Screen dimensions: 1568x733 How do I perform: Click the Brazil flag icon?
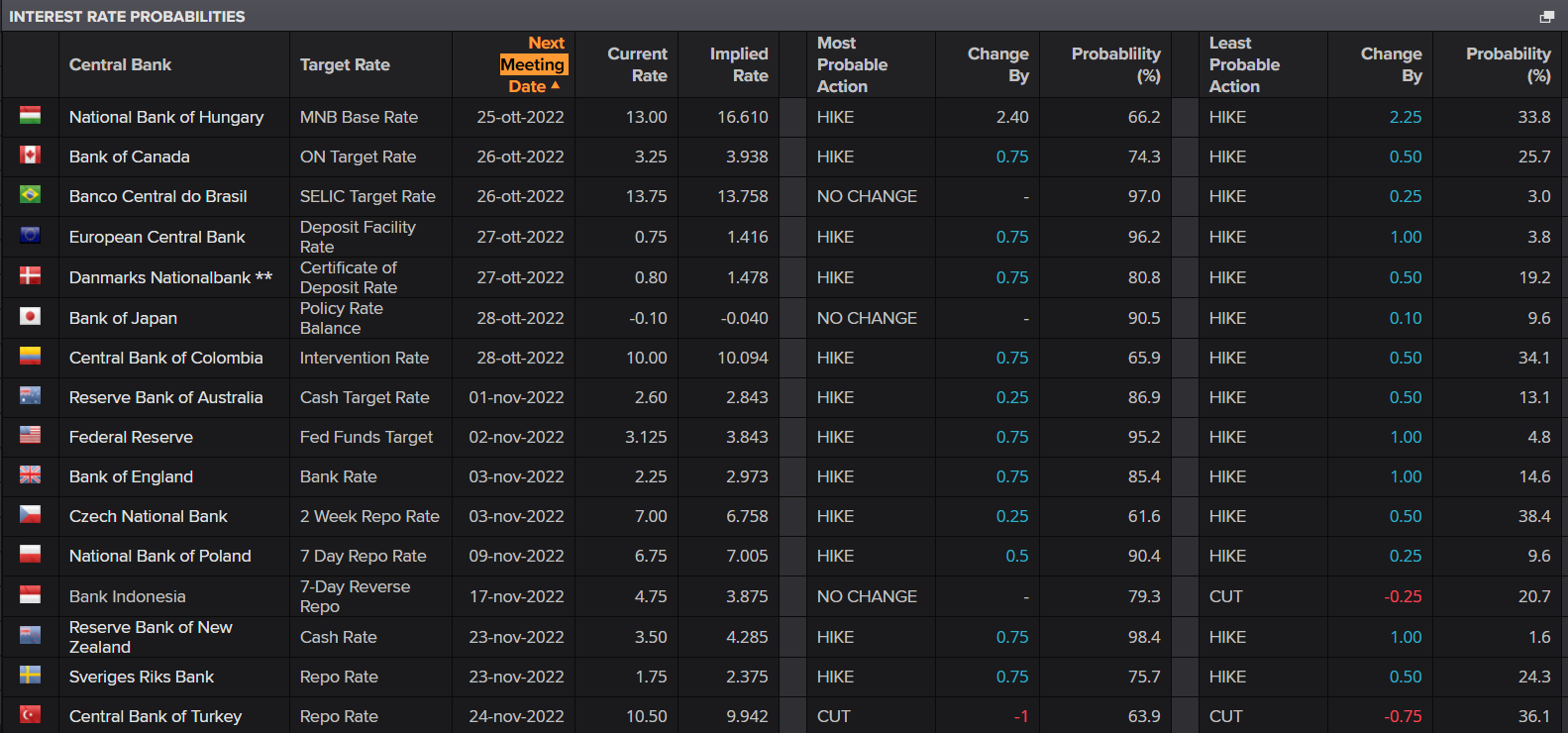click(x=31, y=195)
